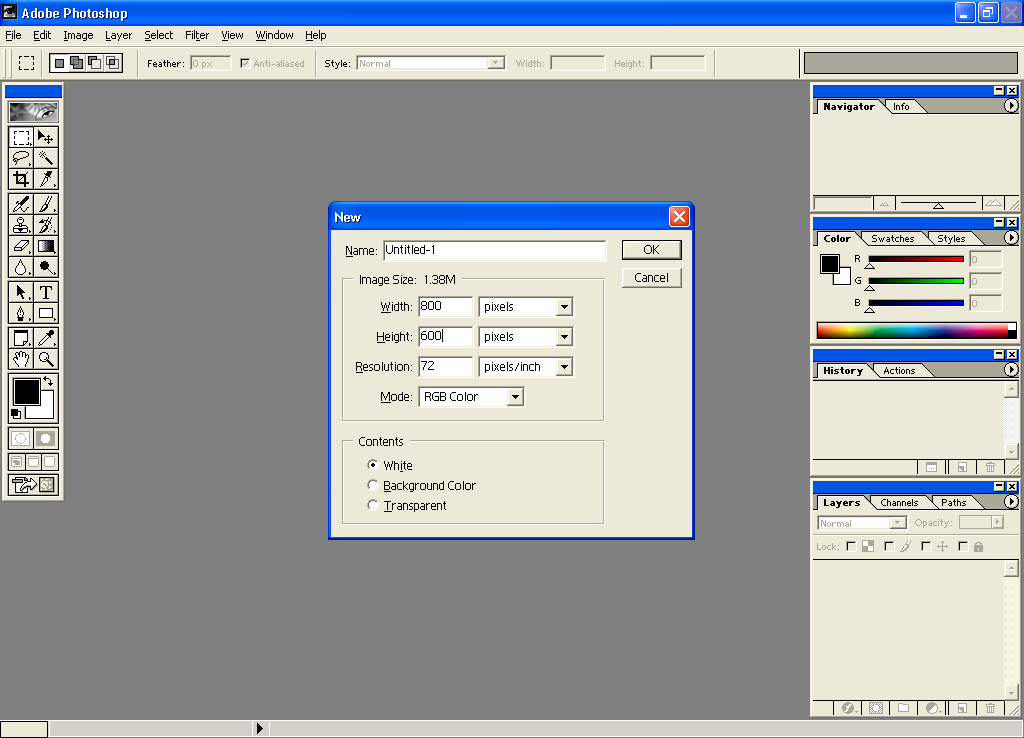Select the White contents radio button

[373, 465]
